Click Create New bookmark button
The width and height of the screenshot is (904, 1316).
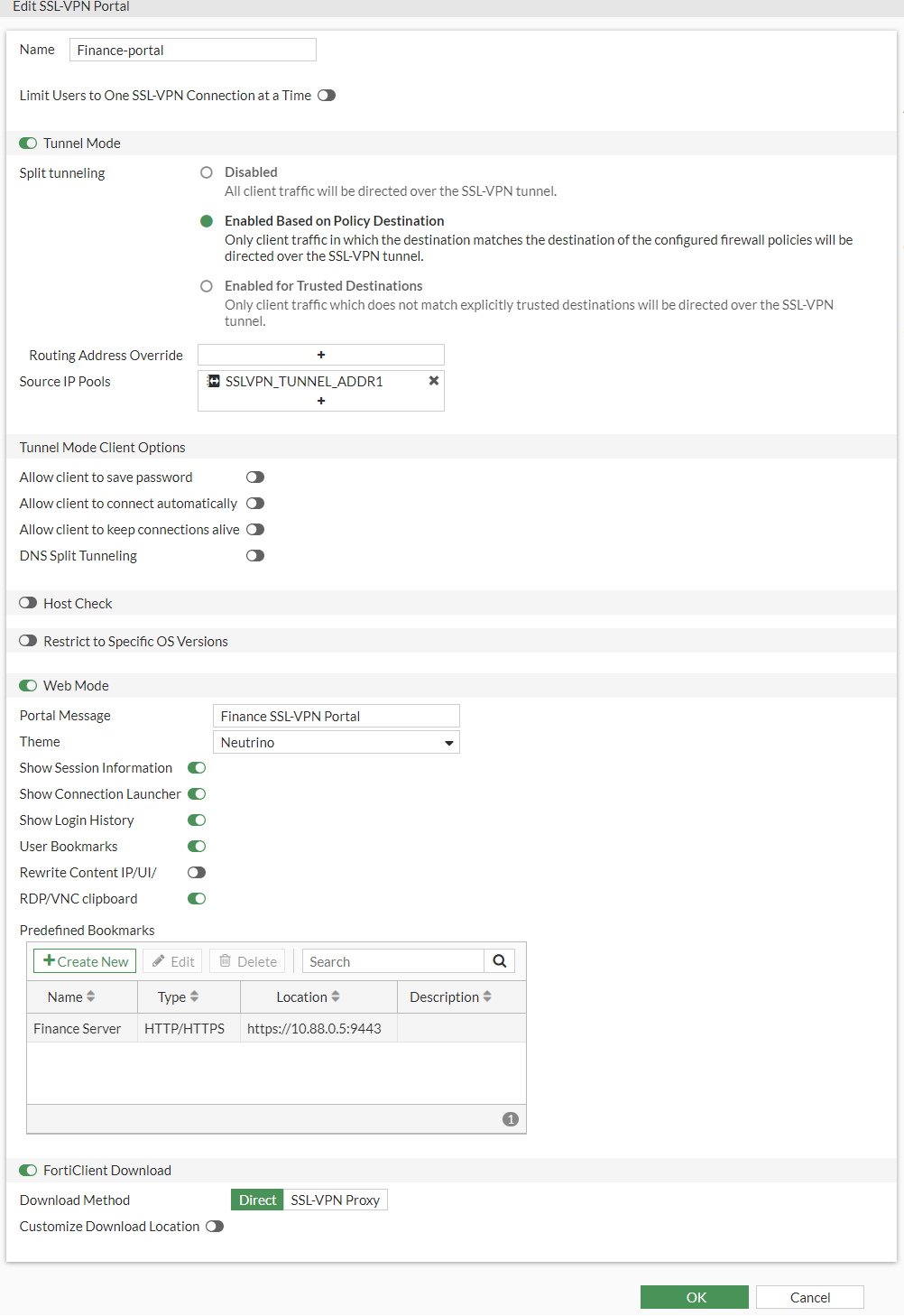pyautogui.click(x=85, y=961)
